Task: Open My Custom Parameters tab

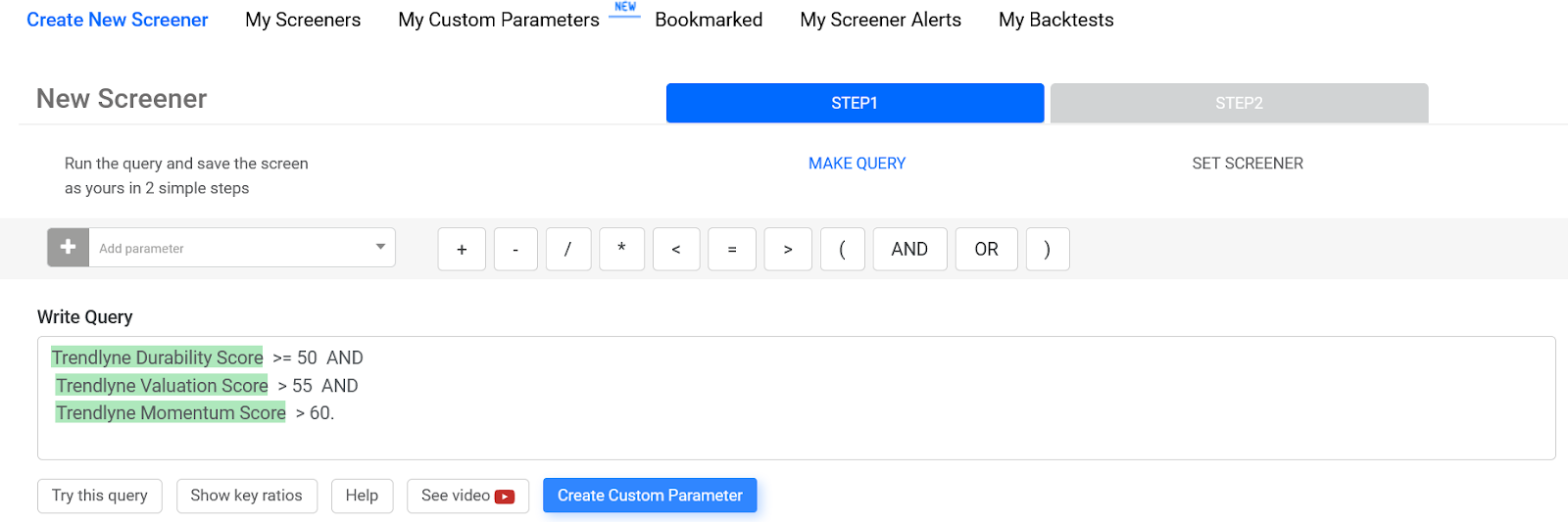Action: coord(499,20)
